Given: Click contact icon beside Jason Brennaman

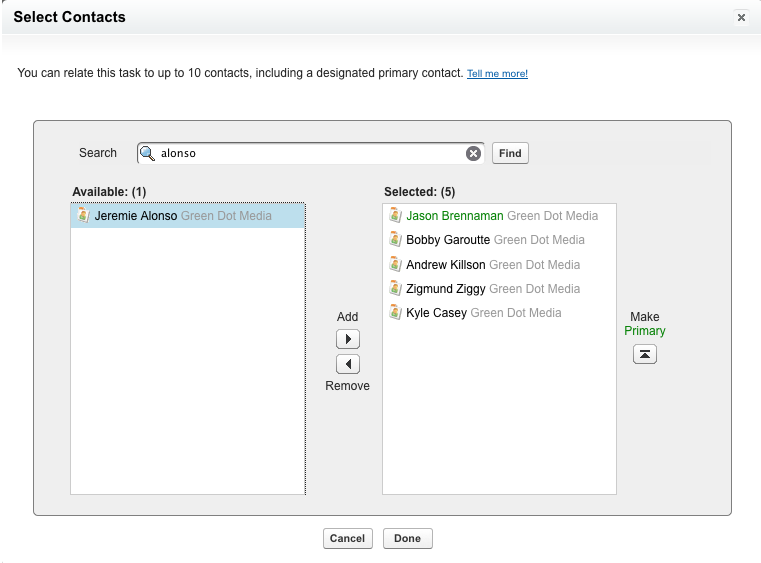Looking at the screenshot, I should pyautogui.click(x=395, y=216).
